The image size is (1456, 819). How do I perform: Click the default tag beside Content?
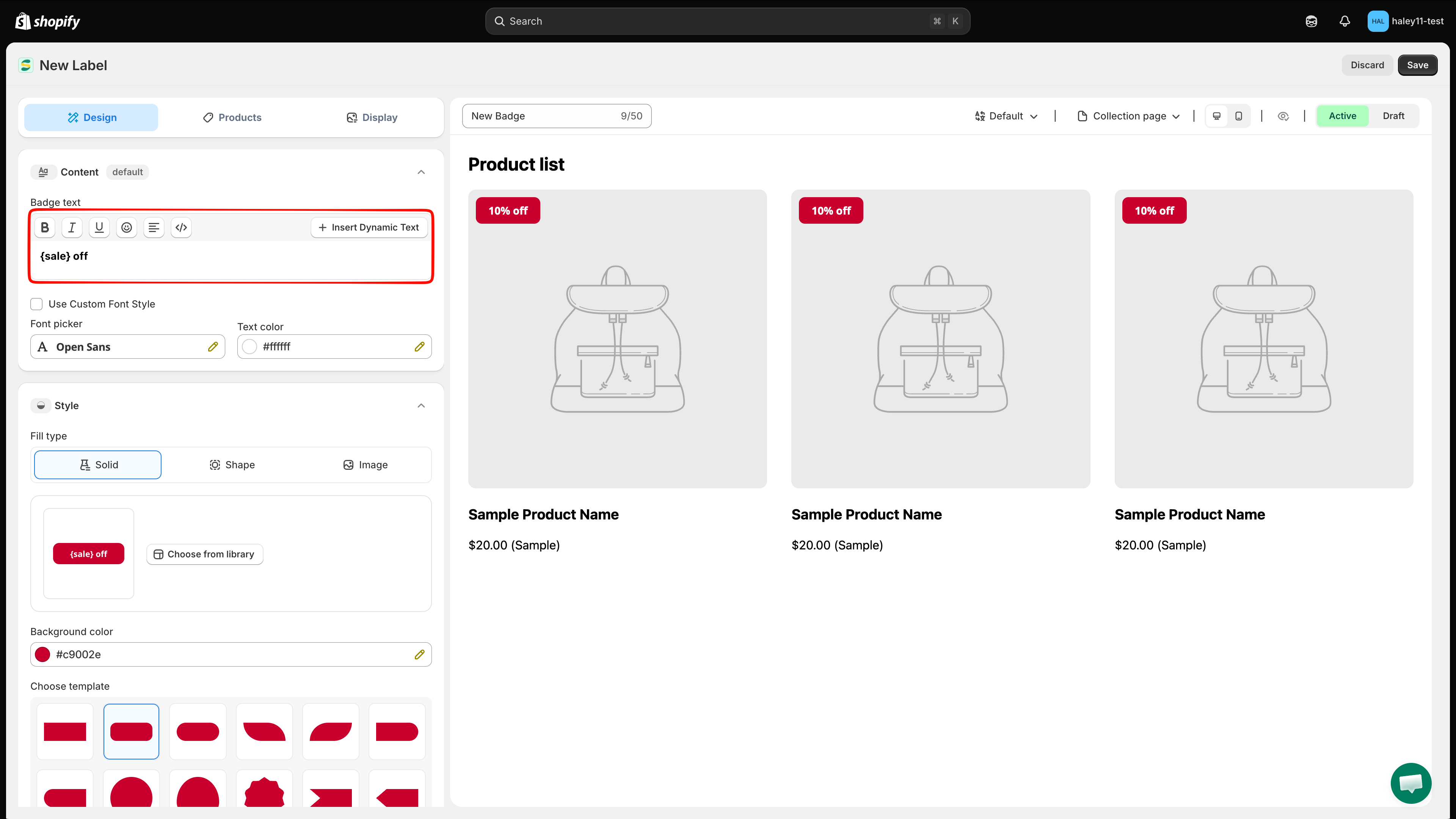[127, 172]
